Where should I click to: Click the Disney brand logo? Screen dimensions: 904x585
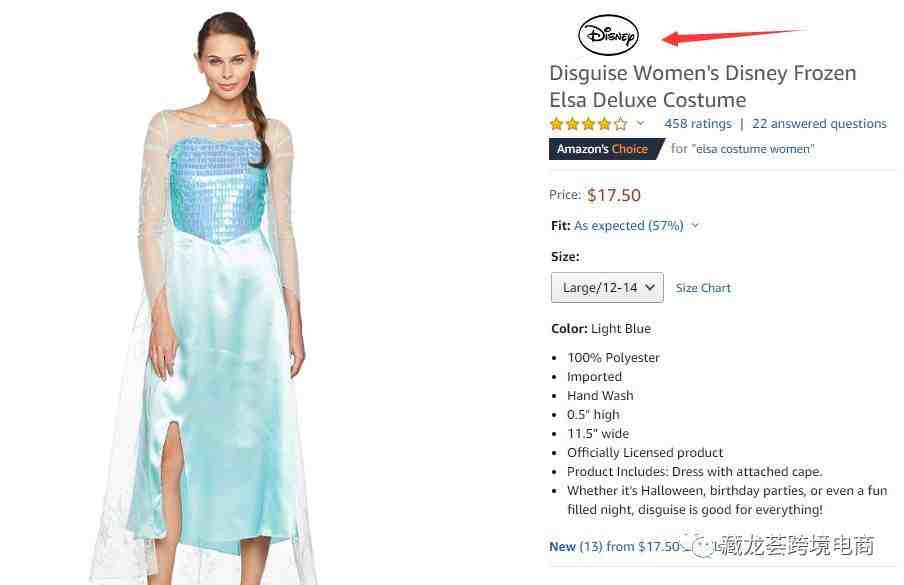pyautogui.click(x=608, y=35)
